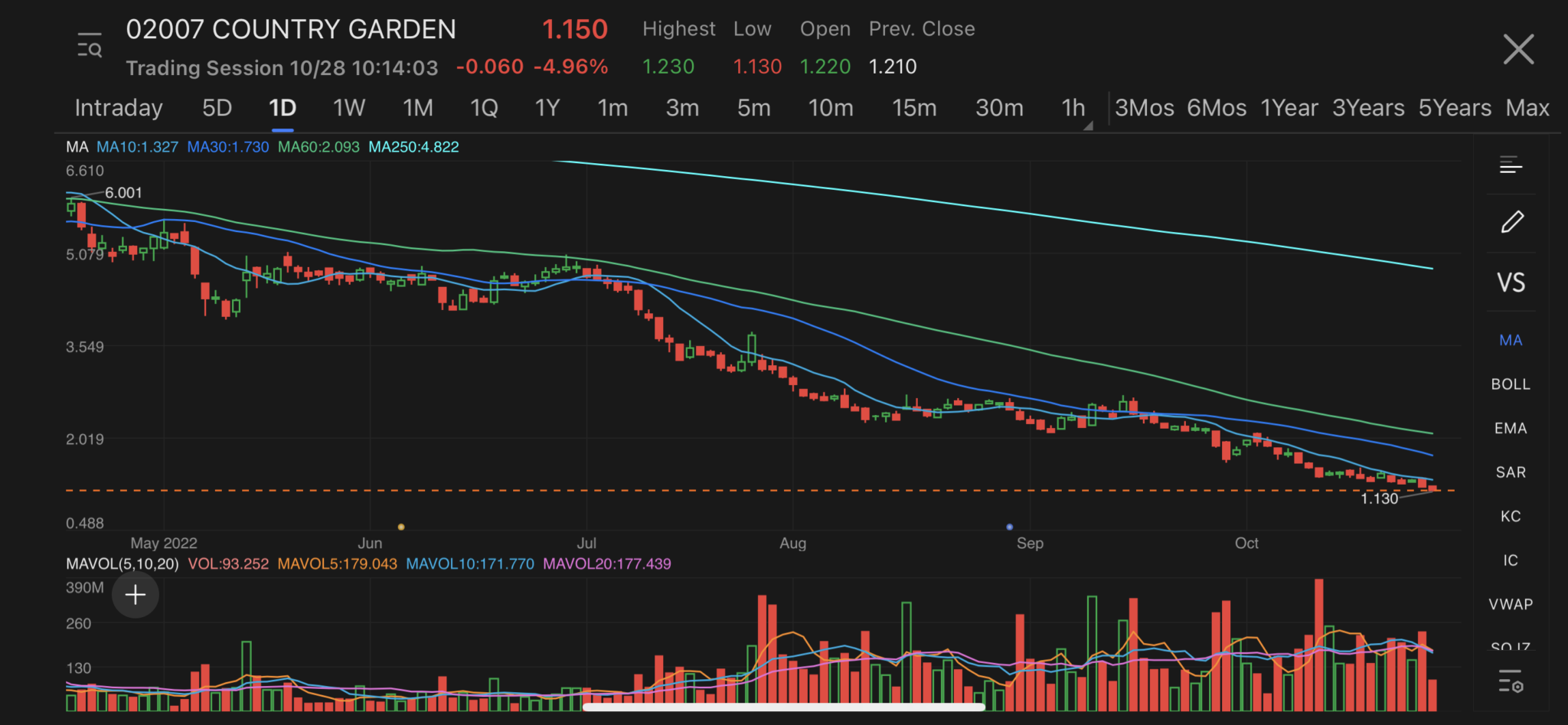This screenshot has width=1568, height=725.
Task: Click the yellow event marker near Jun
Action: pos(401,527)
